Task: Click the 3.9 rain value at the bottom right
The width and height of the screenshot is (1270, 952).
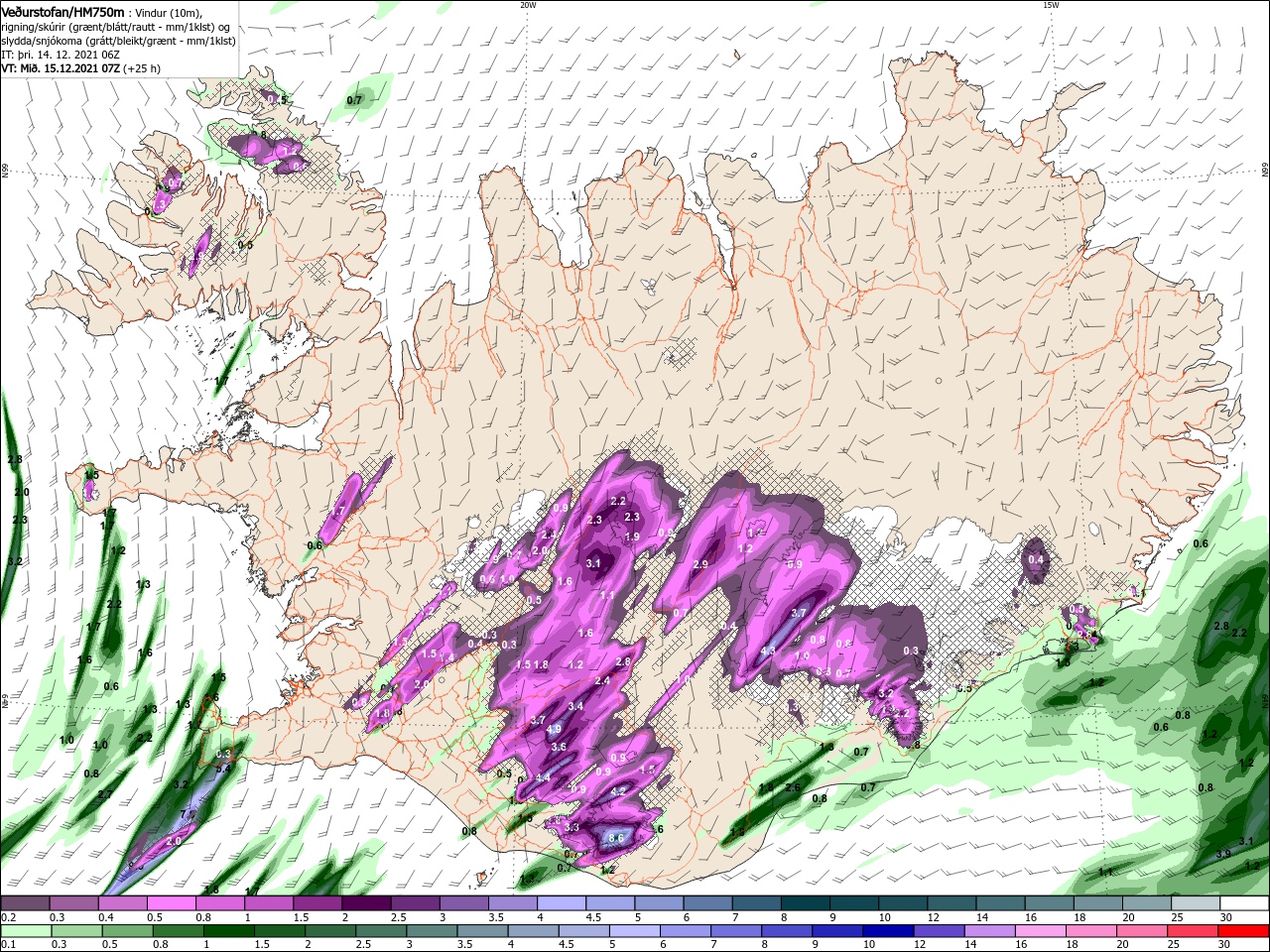Action: click(1223, 854)
